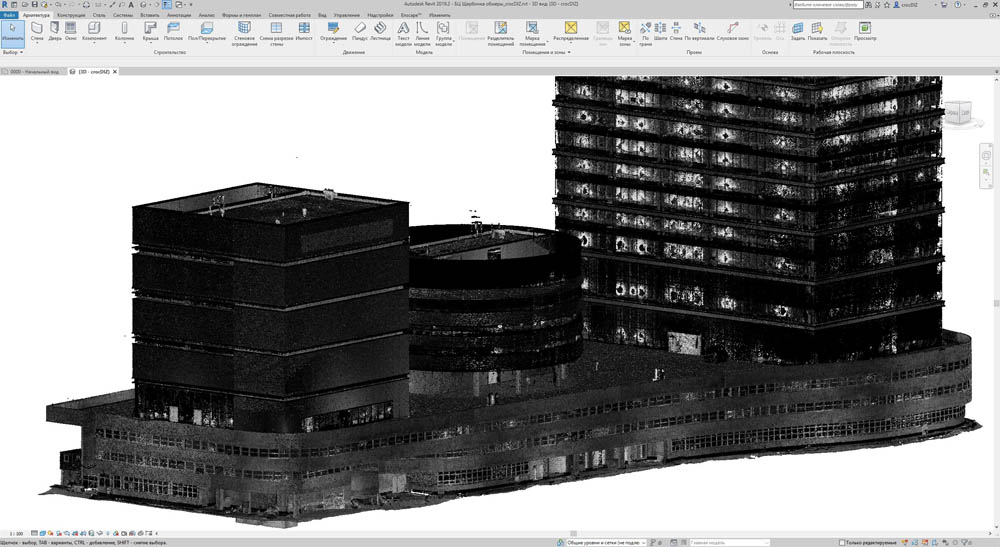This screenshot has height=547, width=1000.
Task: Click the Марка зоны tool
Action: pyautogui.click(x=624, y=33)
